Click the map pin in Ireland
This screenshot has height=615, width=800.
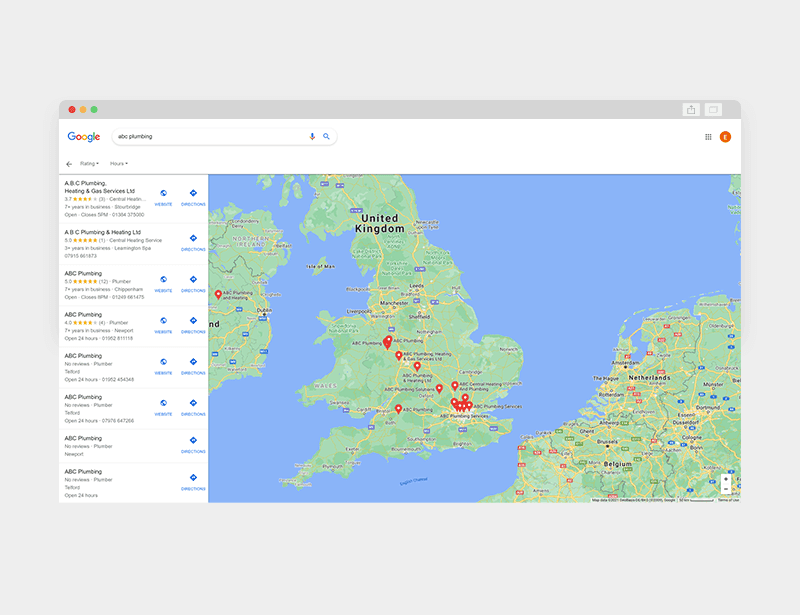click(218, 294)
